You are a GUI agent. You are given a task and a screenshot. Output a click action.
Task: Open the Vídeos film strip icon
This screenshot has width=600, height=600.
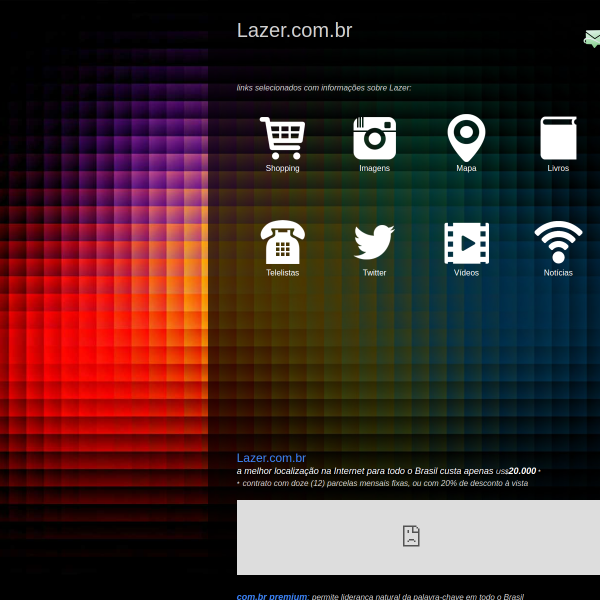click(466, 243)
